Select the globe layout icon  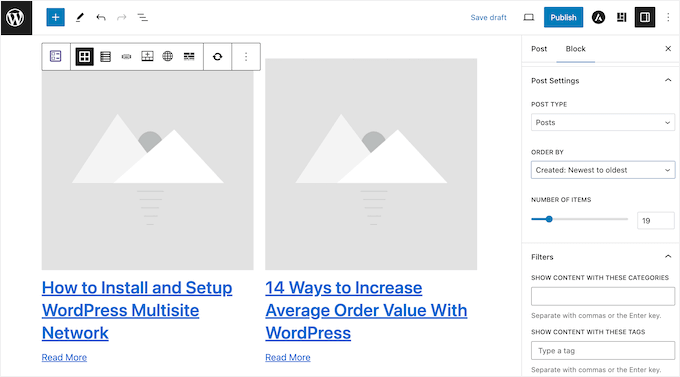tap(168, 56)
